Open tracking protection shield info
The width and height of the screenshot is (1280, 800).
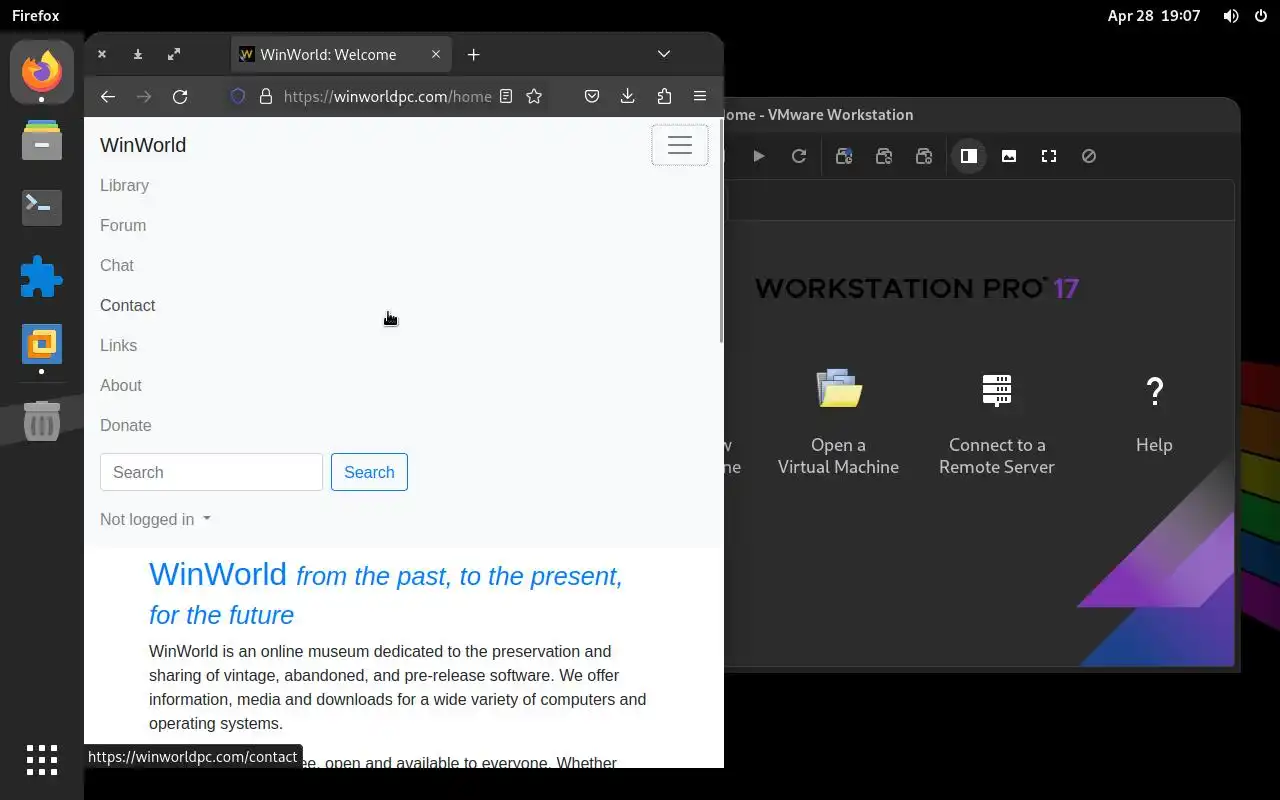(238, 96)
